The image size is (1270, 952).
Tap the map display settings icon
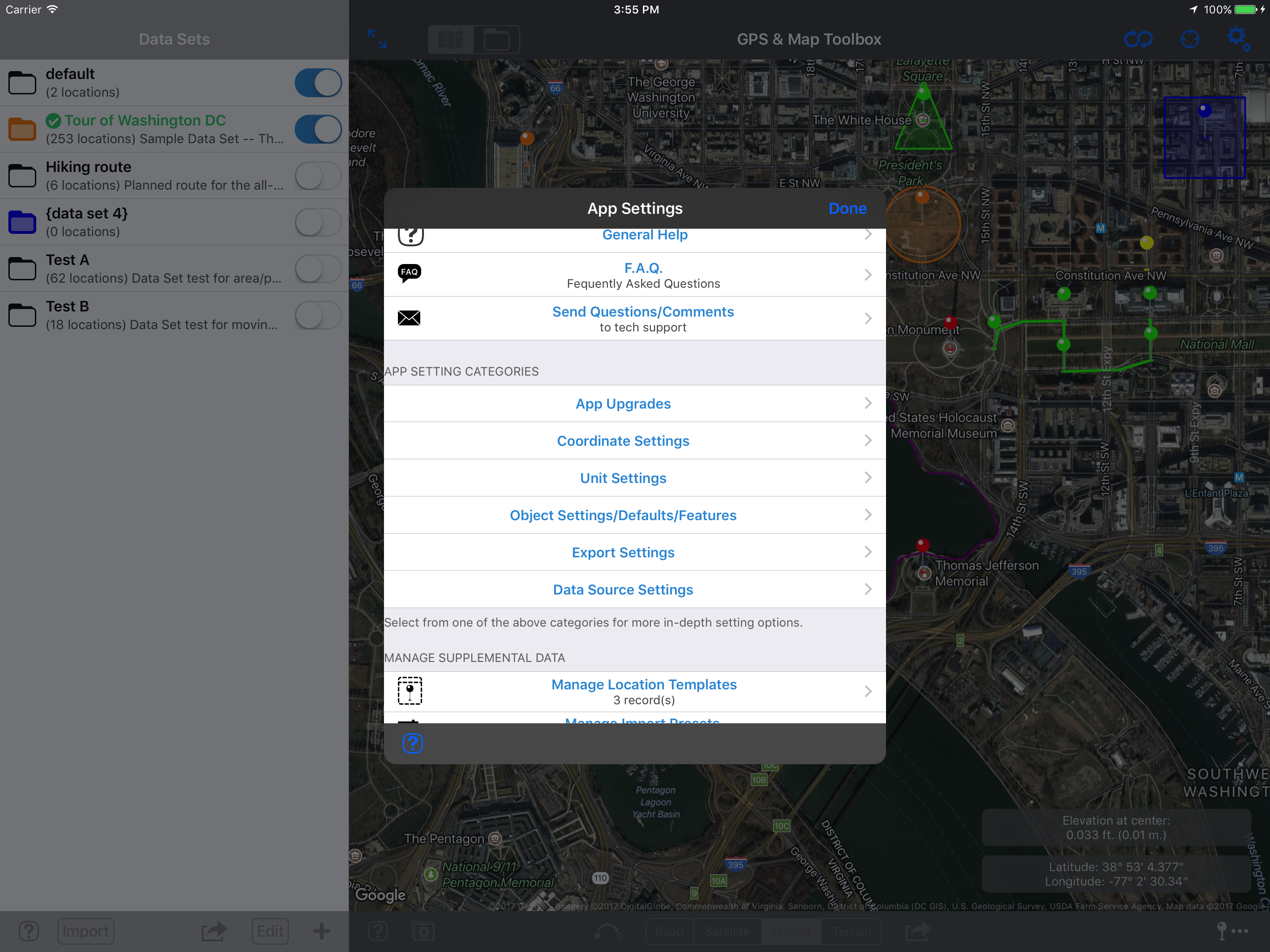[423, 931]
